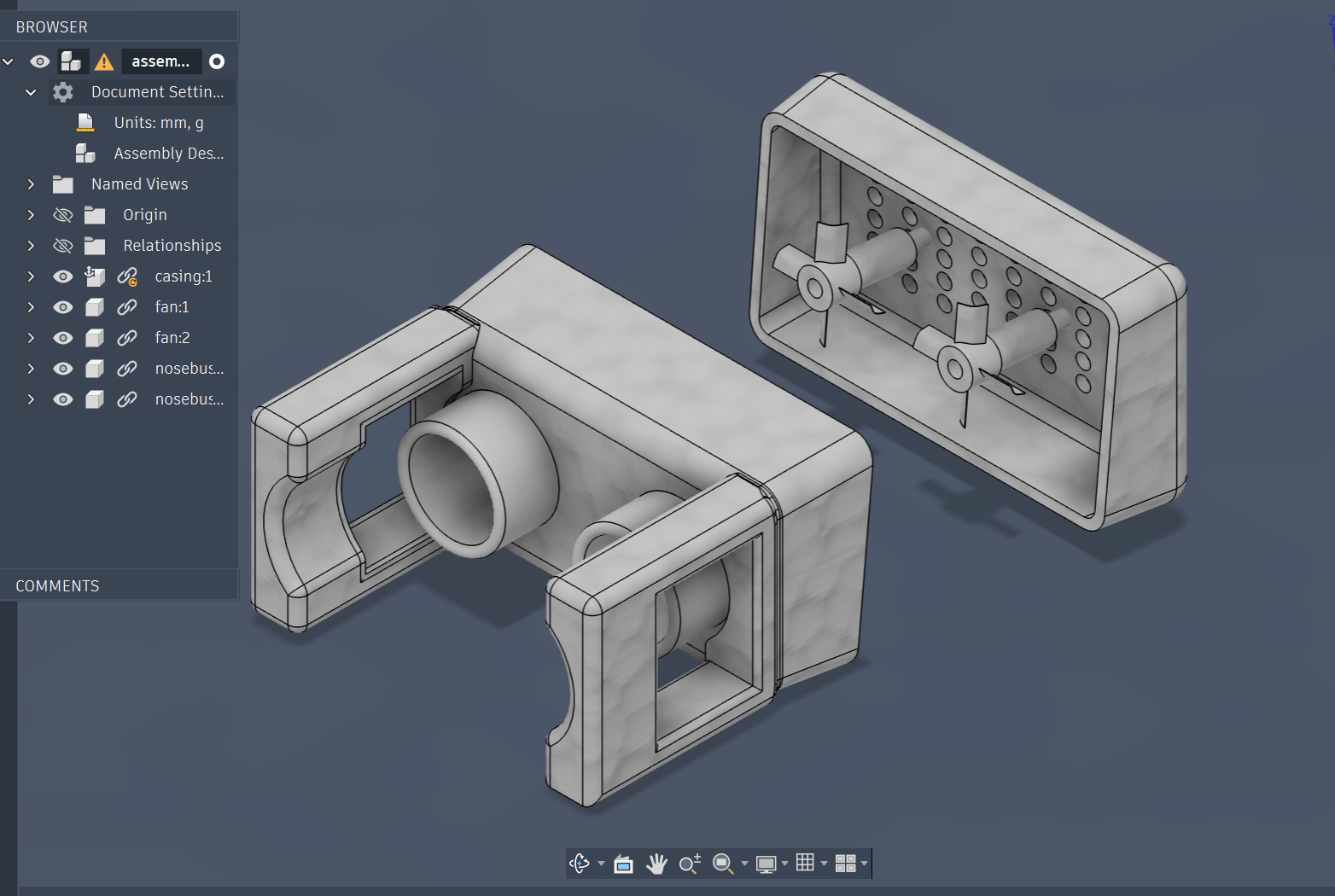This screenshot has width=1335, height=896.
Task: Select the Named Views label
Action: (140, 184)
